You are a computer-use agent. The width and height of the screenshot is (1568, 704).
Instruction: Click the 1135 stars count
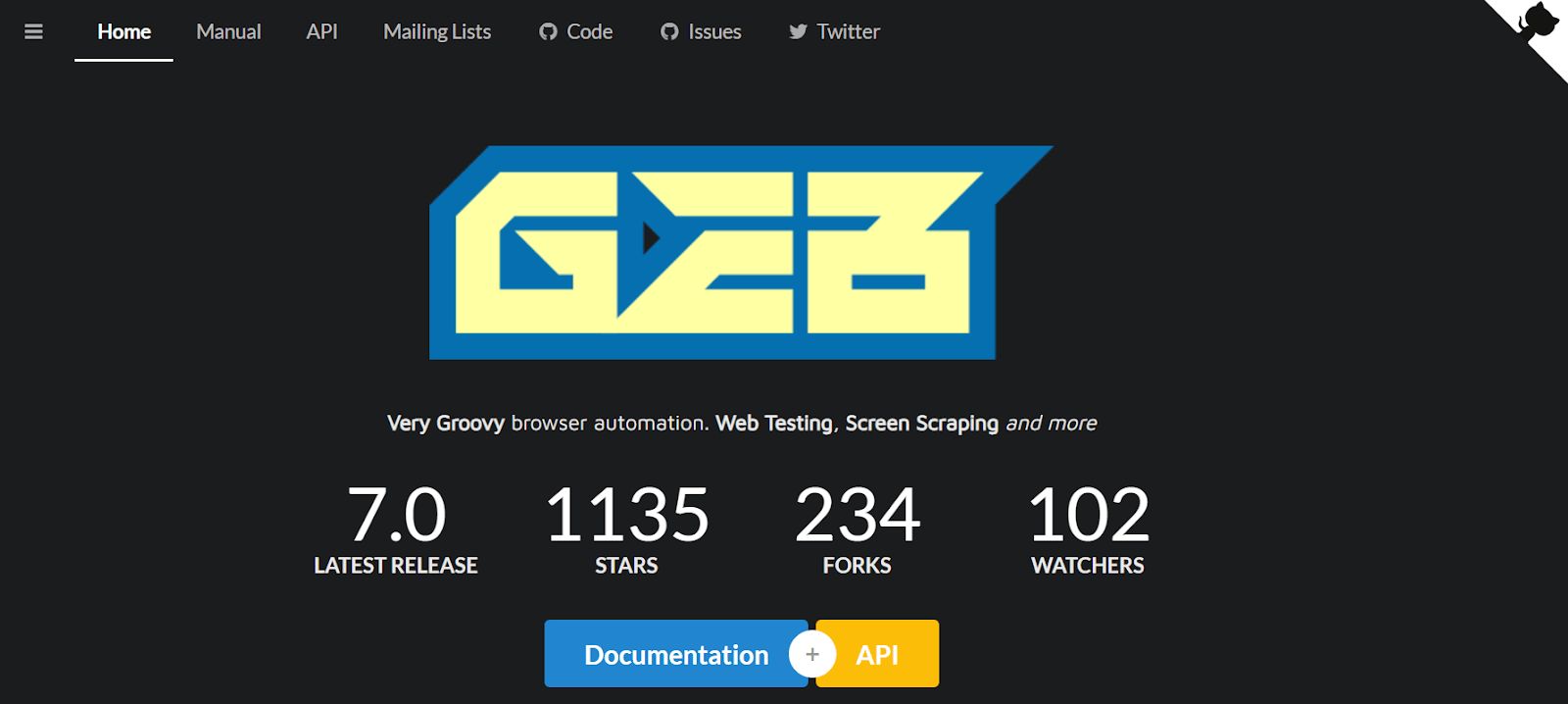pos(626,515)
